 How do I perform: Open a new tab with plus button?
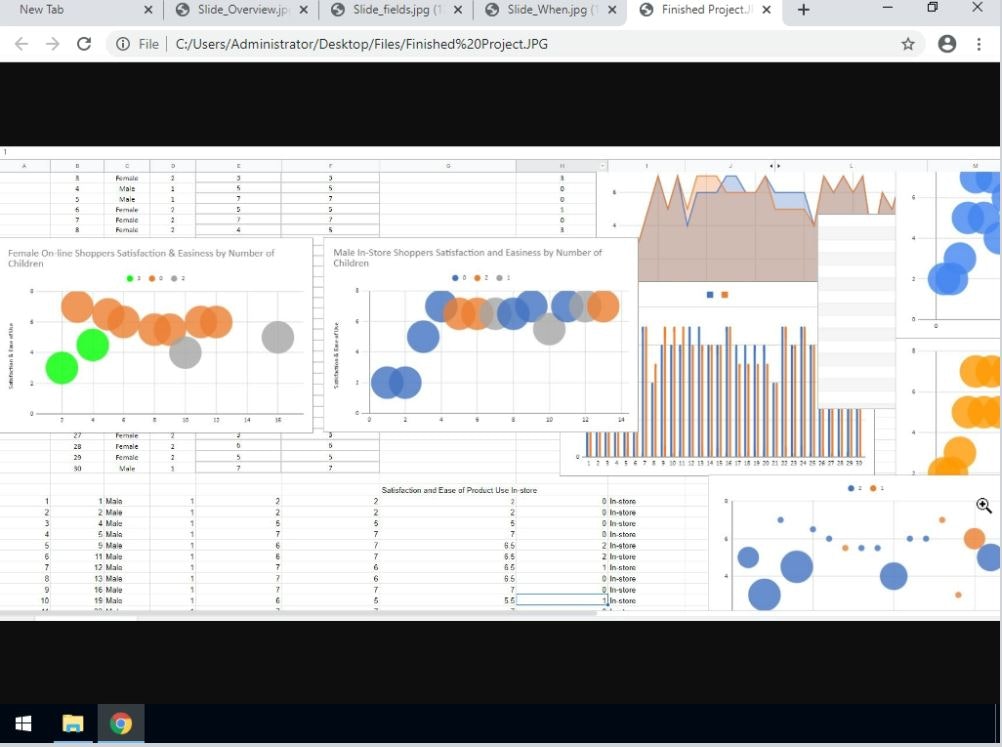803,10
